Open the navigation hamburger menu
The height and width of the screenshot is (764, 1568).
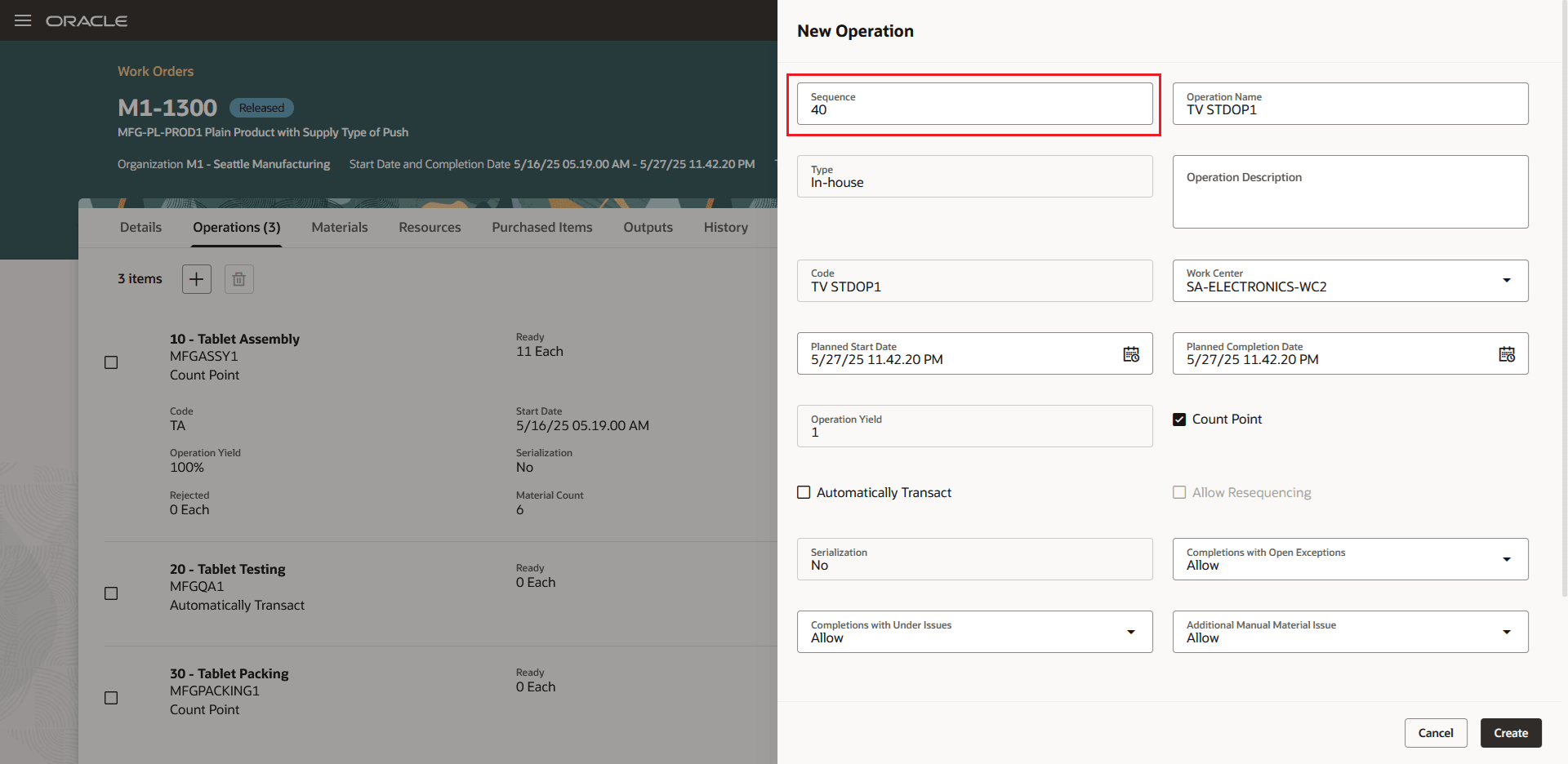pos(22,20)
